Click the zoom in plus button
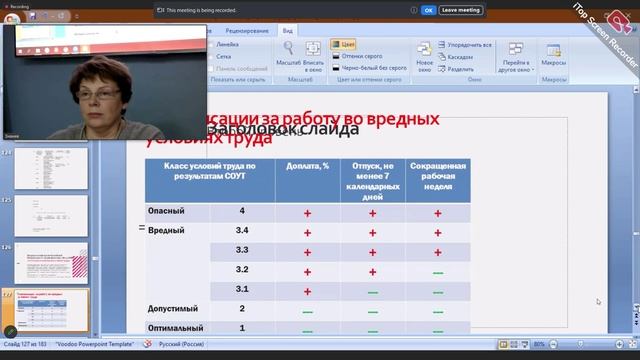 coord(619,344)
